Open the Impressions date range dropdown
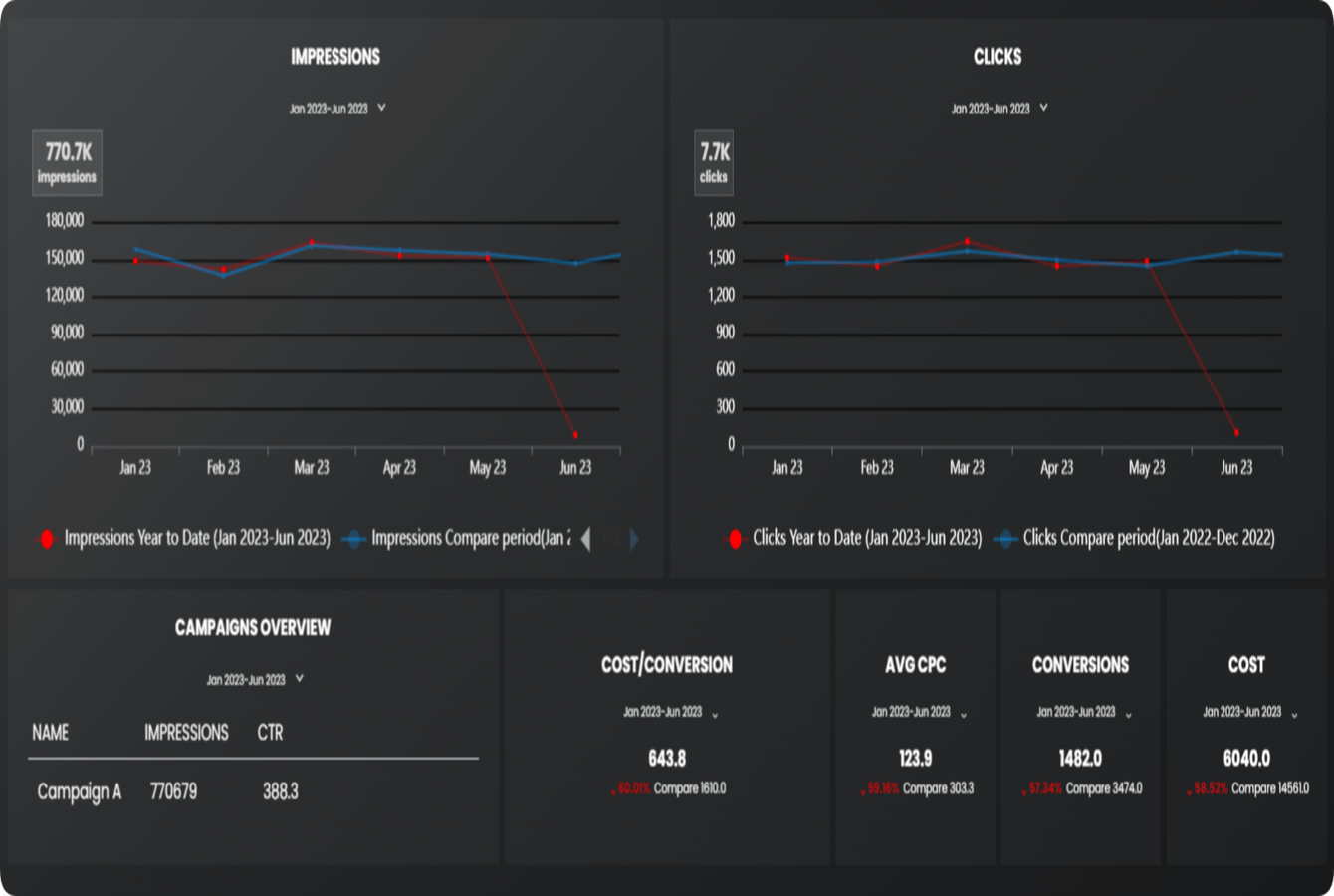1334x896 pixels. pyautogui.click(x=336, y=109)
